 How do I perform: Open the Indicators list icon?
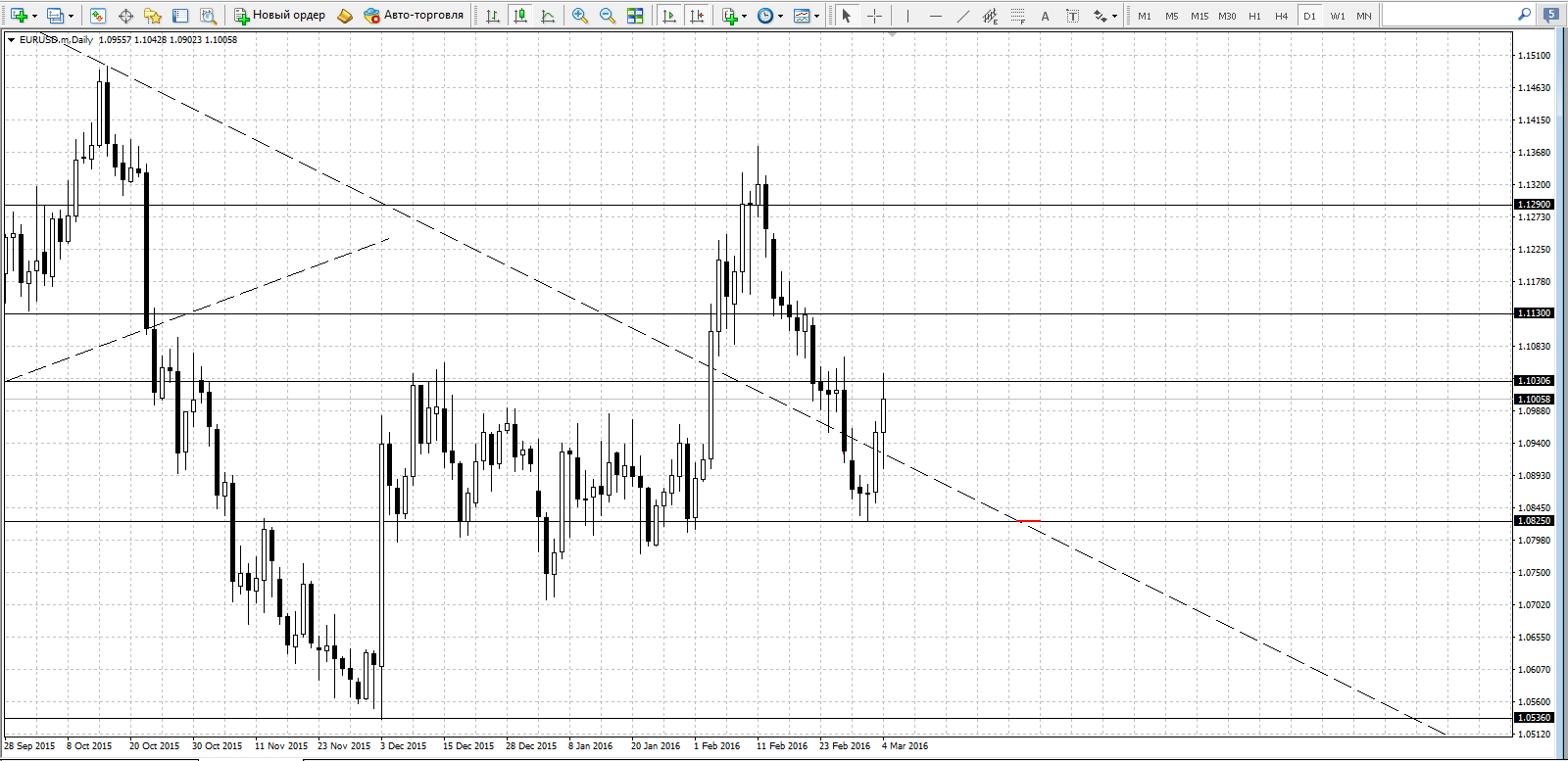point(730,16)
